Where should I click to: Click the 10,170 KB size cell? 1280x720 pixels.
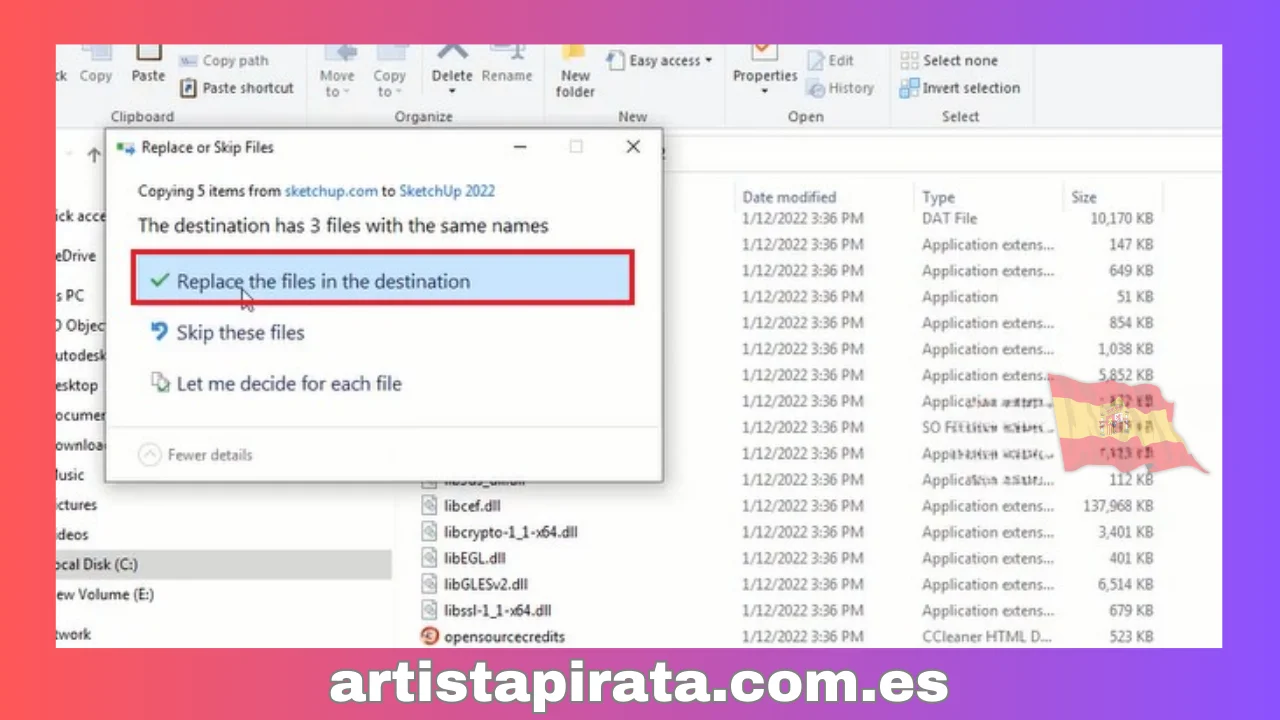[1122, 218]
